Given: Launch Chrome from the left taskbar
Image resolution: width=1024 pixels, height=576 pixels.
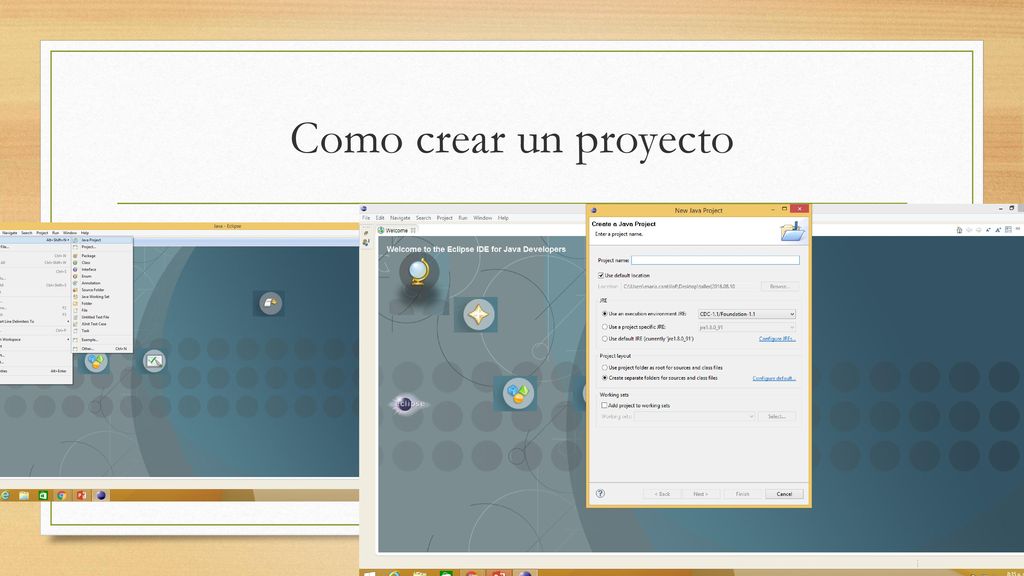Looking at the screenshot, I should click(x=62, y=496).
